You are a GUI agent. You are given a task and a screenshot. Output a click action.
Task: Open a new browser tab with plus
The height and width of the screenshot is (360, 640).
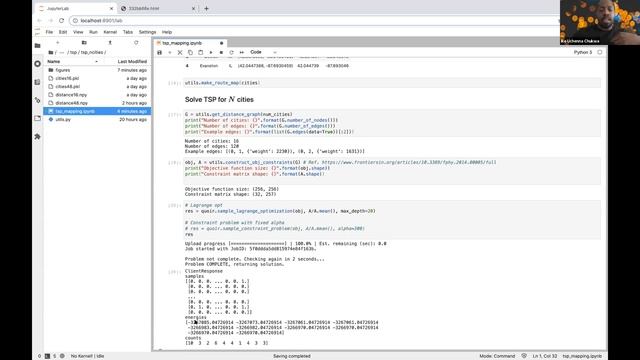tap(206, 8)
